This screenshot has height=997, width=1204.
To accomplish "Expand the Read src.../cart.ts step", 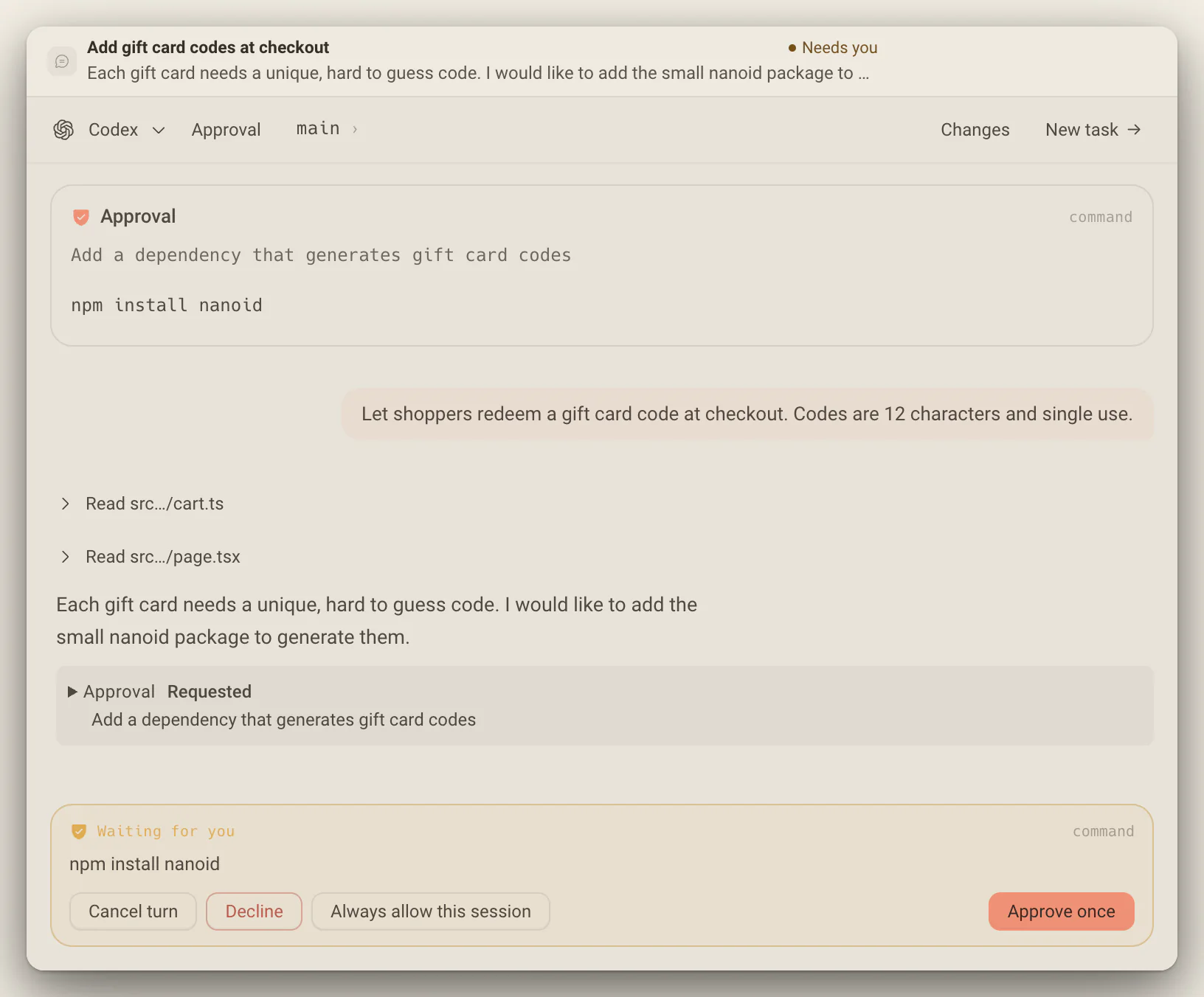I will [x=142, y=504].
